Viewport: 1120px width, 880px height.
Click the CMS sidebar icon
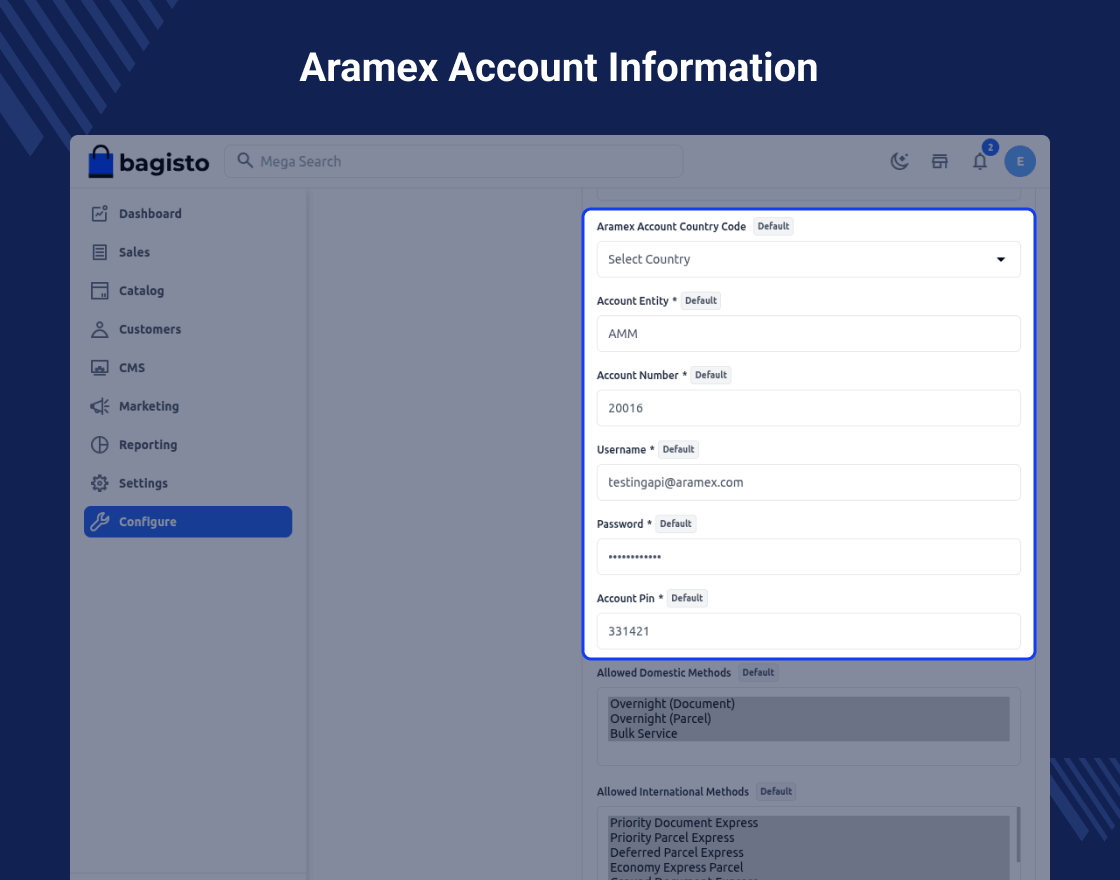tap(99, 368)
